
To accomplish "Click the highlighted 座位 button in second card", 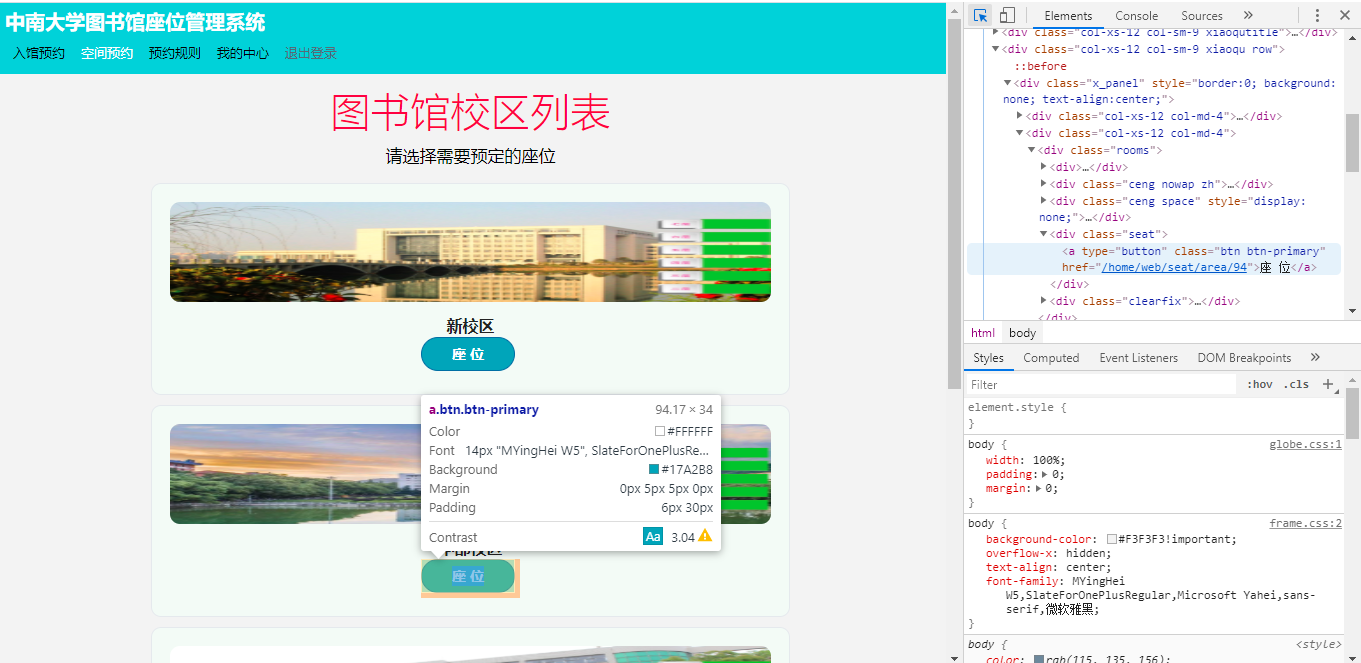I will pyautogui.click(x=468, y=576).
